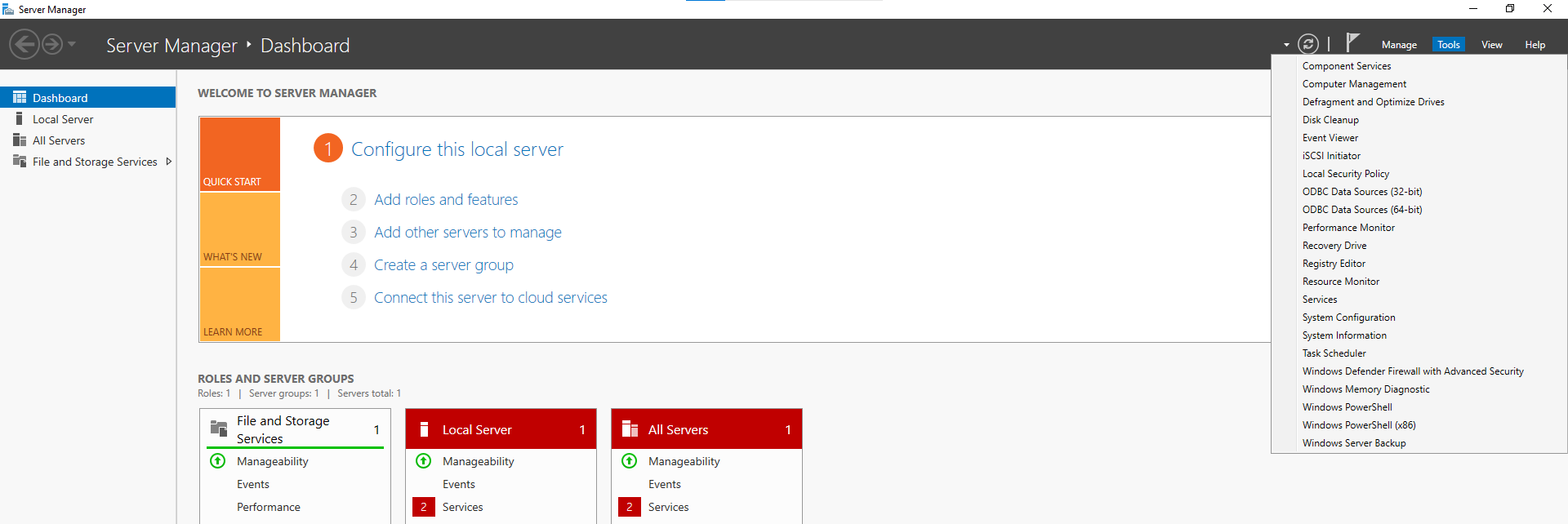Click File and Storage Services sidebar icon

(x=20, y=162)
